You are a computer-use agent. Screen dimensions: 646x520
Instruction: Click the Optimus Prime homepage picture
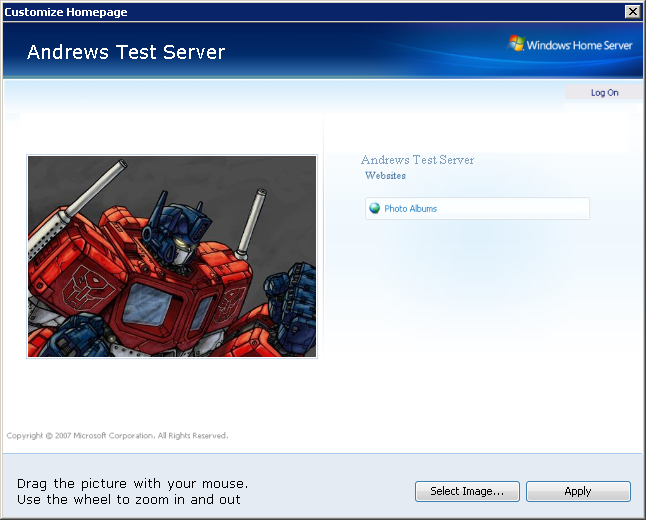click(172, 256)
